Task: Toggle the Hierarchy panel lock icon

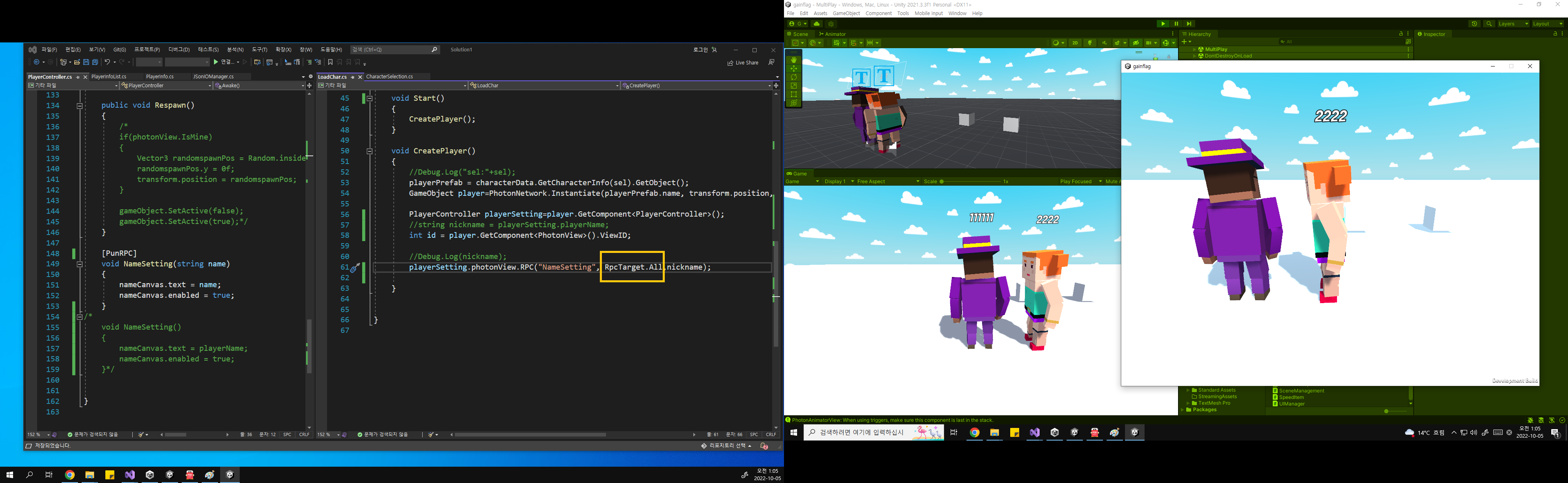Action: point(1401,34)
